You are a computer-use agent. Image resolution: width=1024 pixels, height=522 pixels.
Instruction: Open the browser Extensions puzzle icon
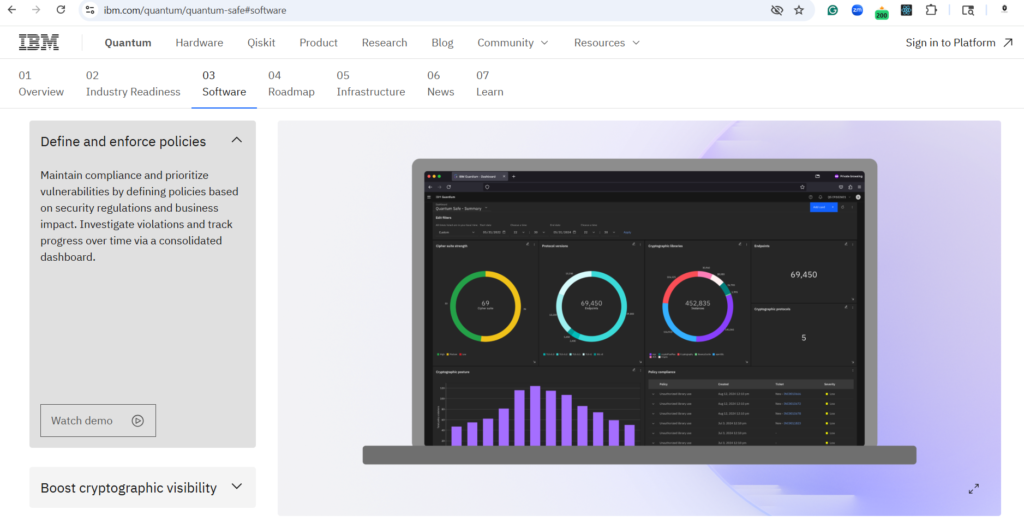click(931, 10)
